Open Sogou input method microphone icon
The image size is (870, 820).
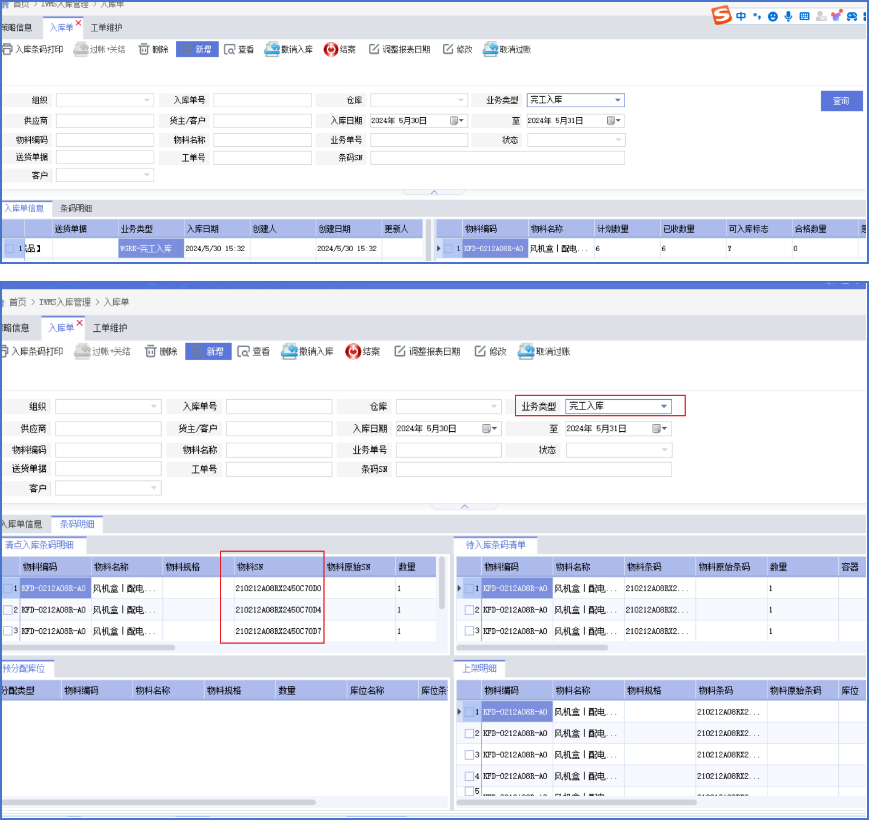(x=788, y=16)
